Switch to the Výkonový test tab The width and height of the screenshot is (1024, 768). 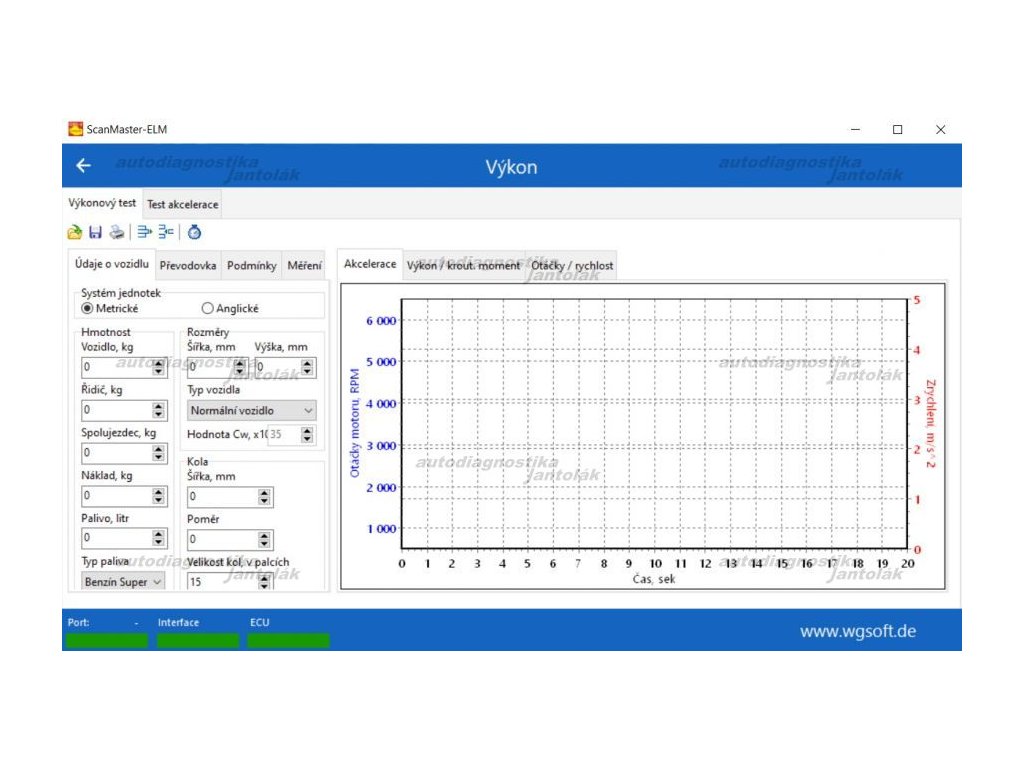(102, 203)
